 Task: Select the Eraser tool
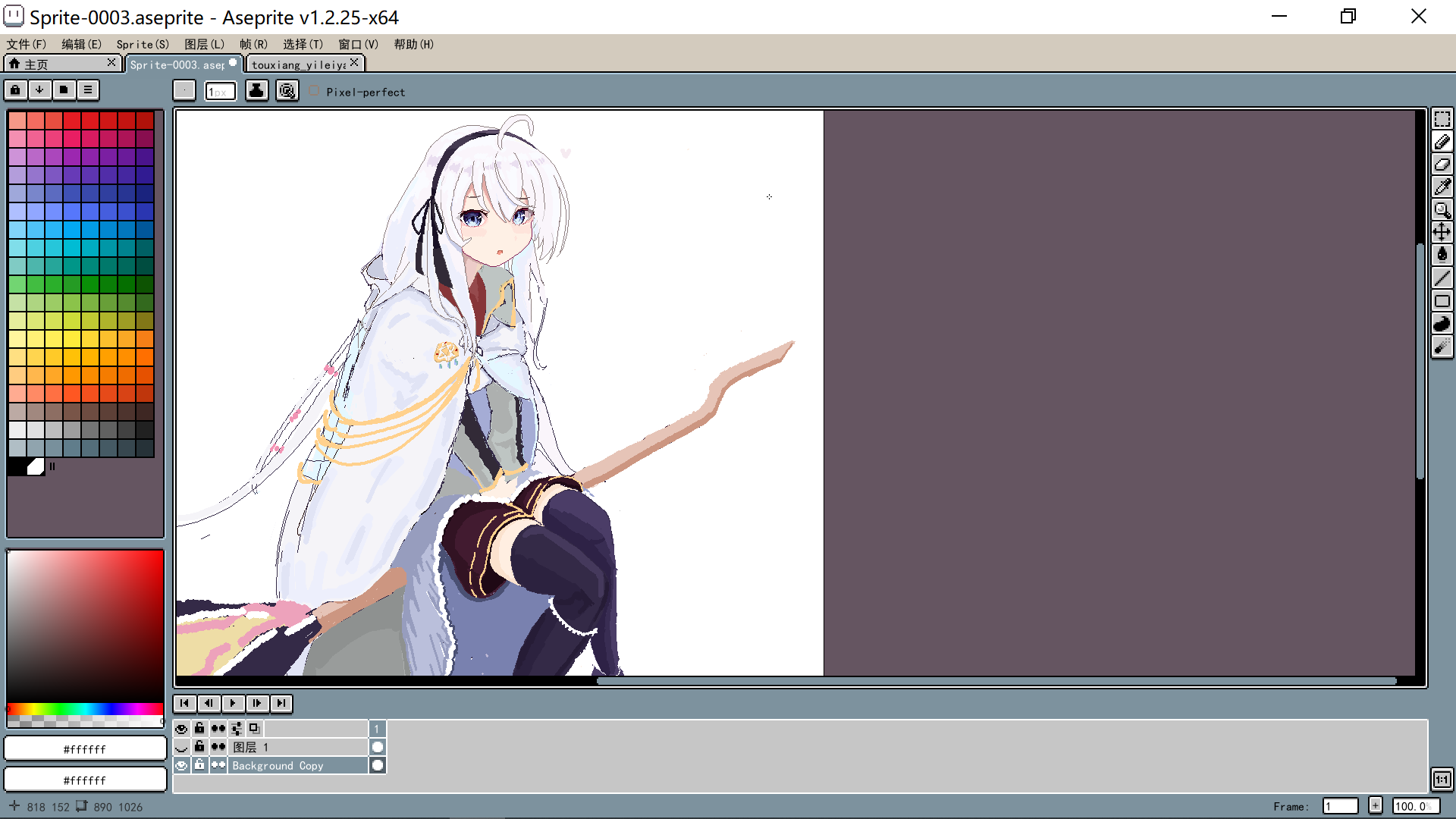tap(1442, 165)
